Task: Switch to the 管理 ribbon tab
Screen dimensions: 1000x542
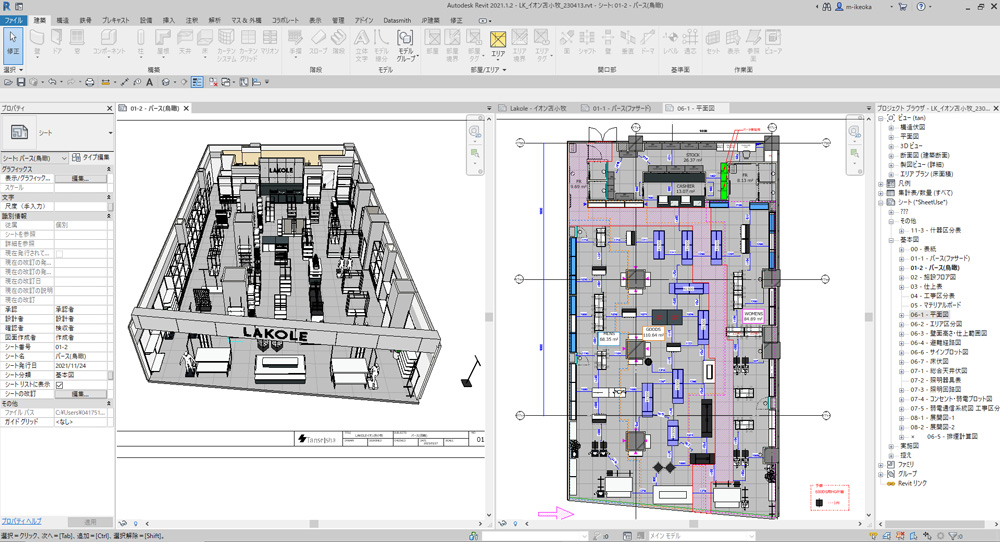Action: point(338,20)
